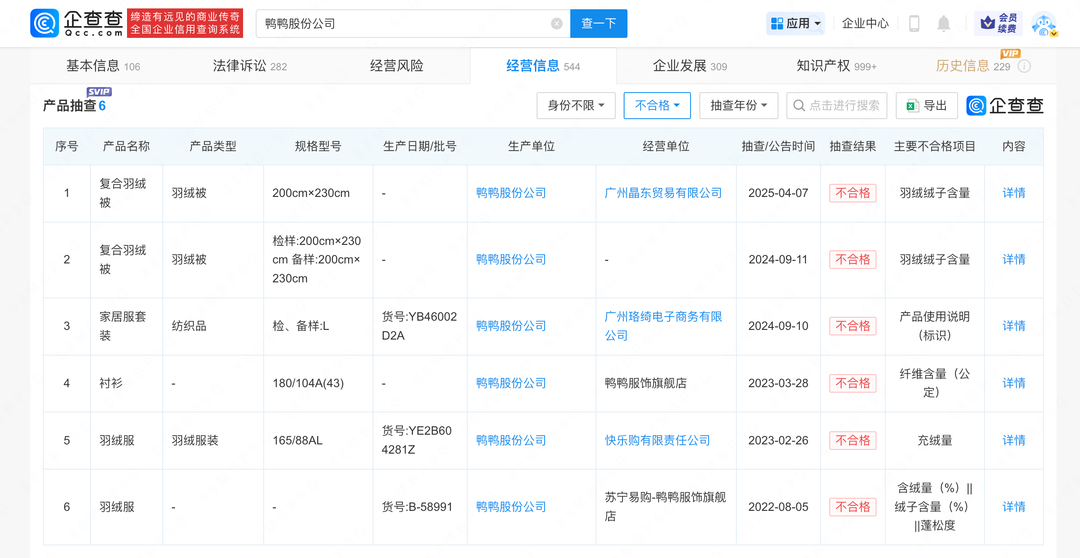Export the table via 导出 Excel button
Image resolution: width=1080 pixels, height=558 pixels.
tap(927, 105)
